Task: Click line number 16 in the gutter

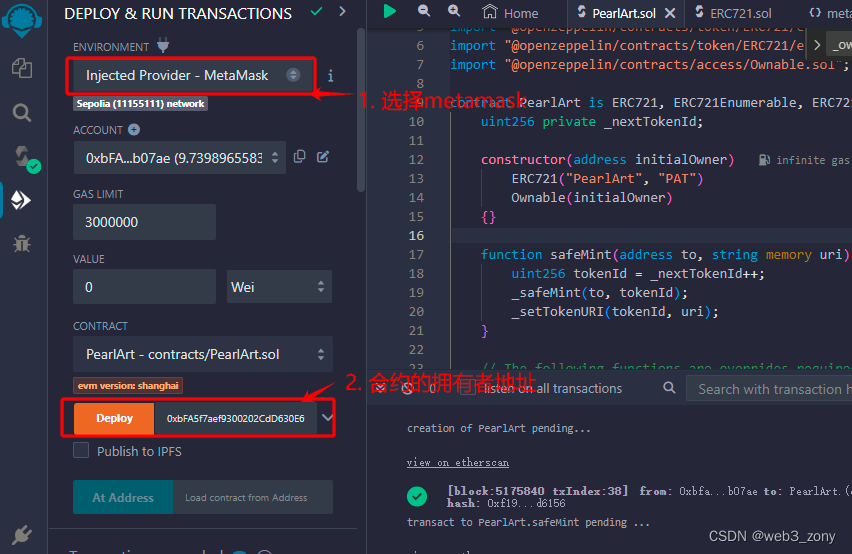Action: tap(416, 236)
